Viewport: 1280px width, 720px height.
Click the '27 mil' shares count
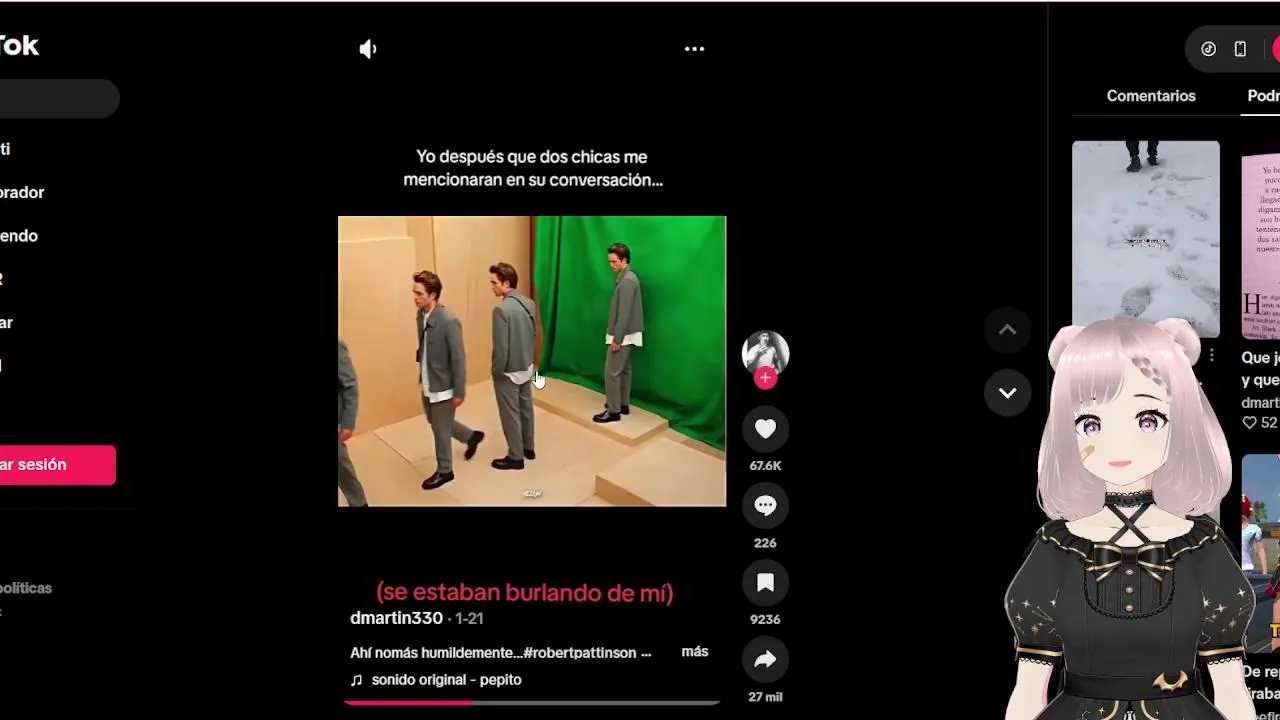point(765,697)
